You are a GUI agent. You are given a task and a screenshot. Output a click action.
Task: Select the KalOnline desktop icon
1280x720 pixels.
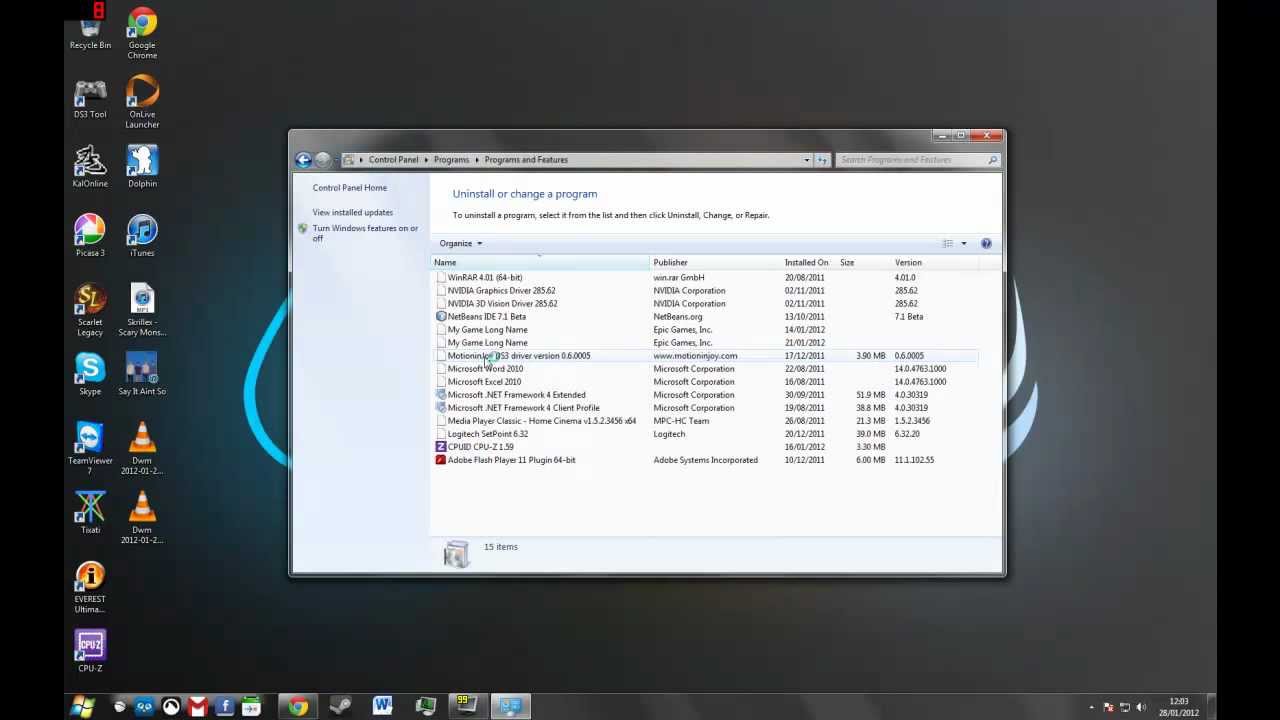click(90, 167)
